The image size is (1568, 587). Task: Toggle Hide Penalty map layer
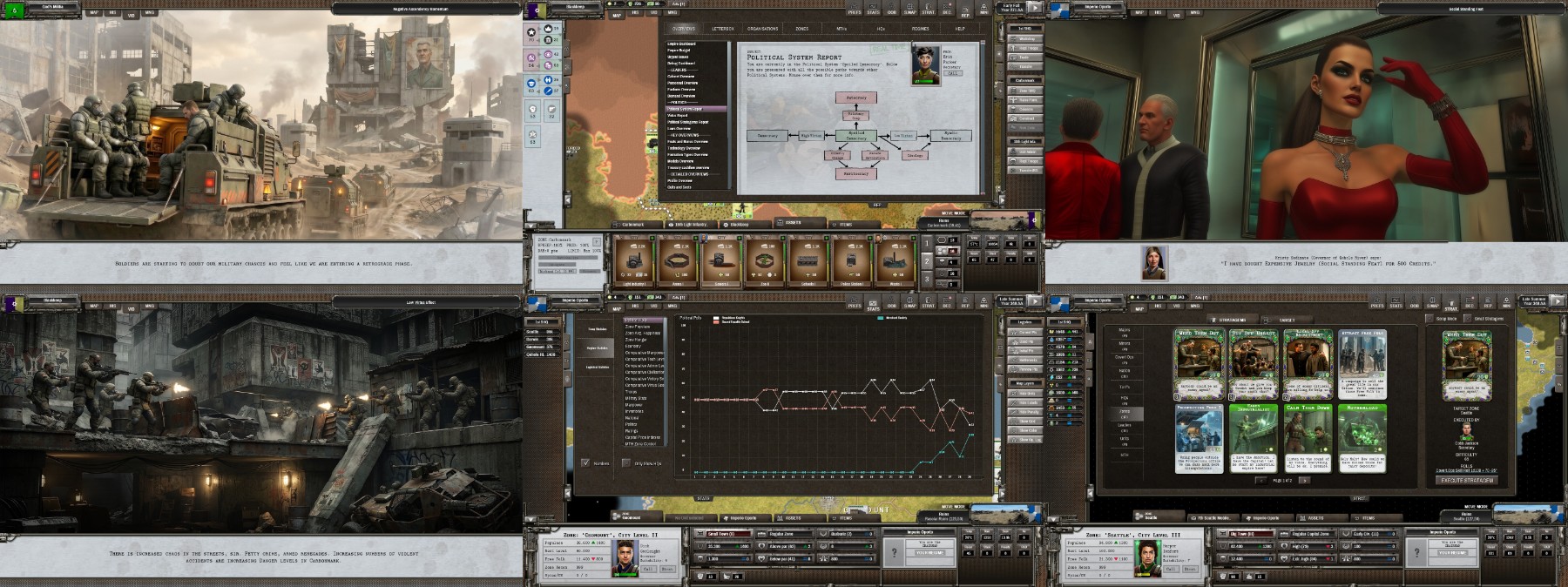(1025, 412)
